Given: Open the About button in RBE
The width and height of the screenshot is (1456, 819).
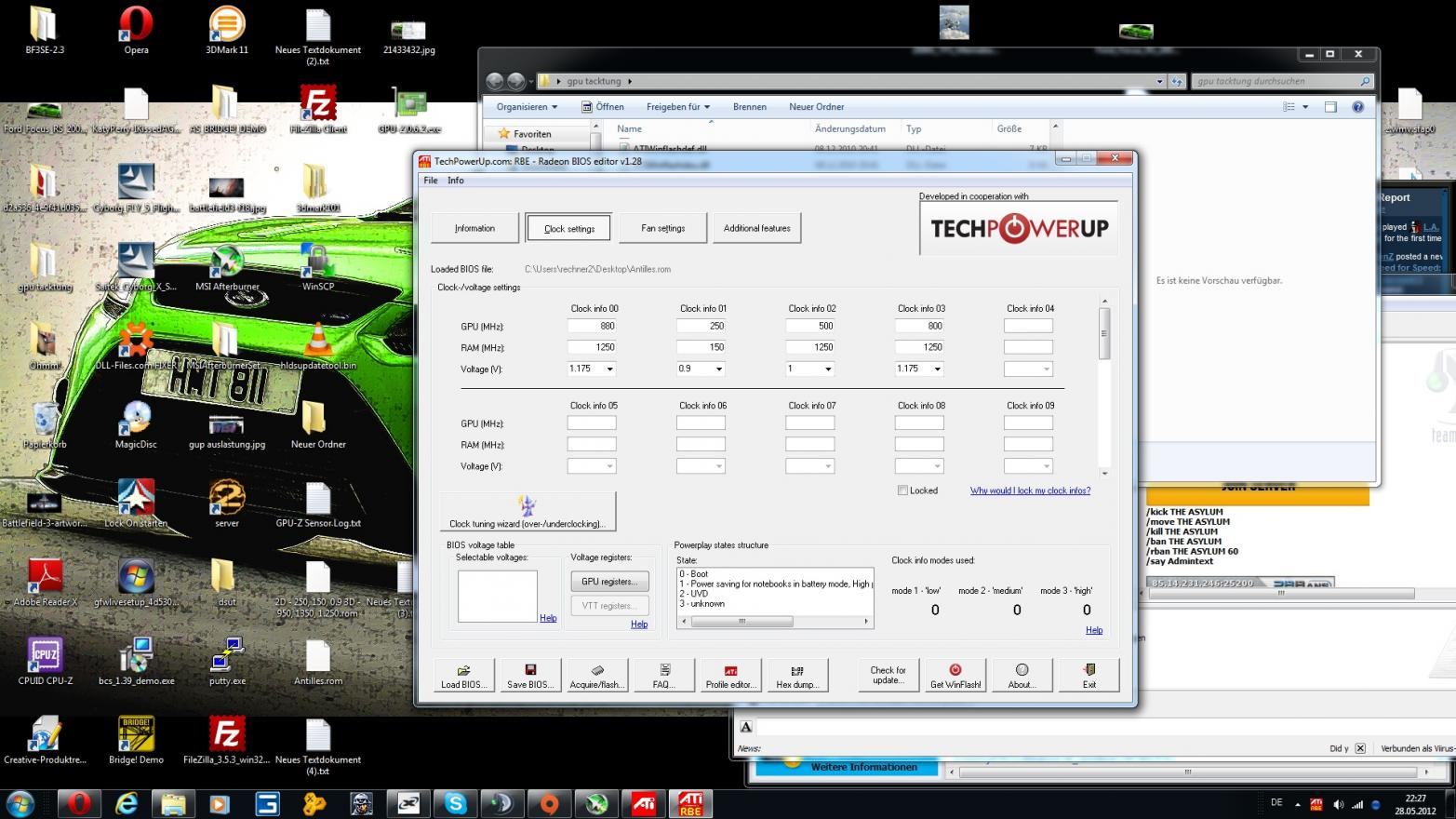Looking at the screenshot, I should (x=1022, y=675).
